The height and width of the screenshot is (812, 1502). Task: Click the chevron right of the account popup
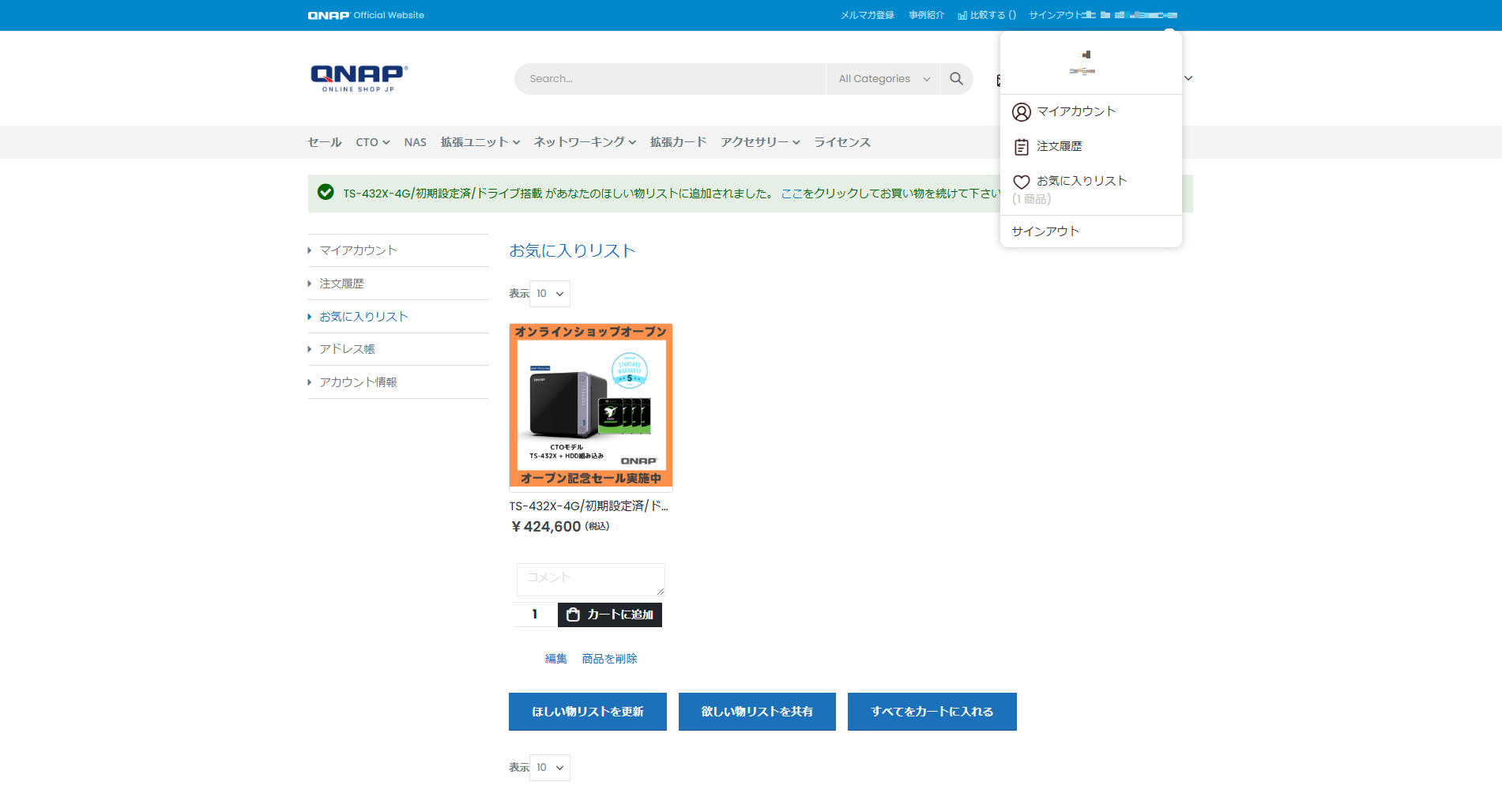click(x=1188, y=78)
